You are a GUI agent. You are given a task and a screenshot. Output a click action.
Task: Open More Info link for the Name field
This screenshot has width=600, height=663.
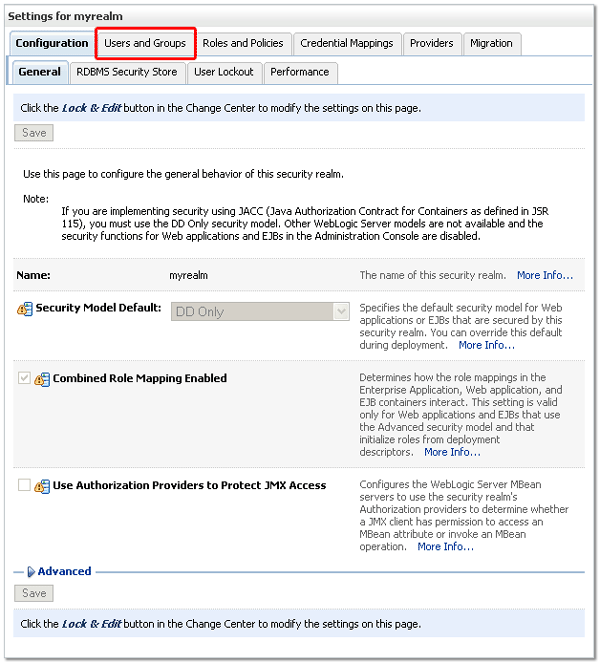point(545,276)
